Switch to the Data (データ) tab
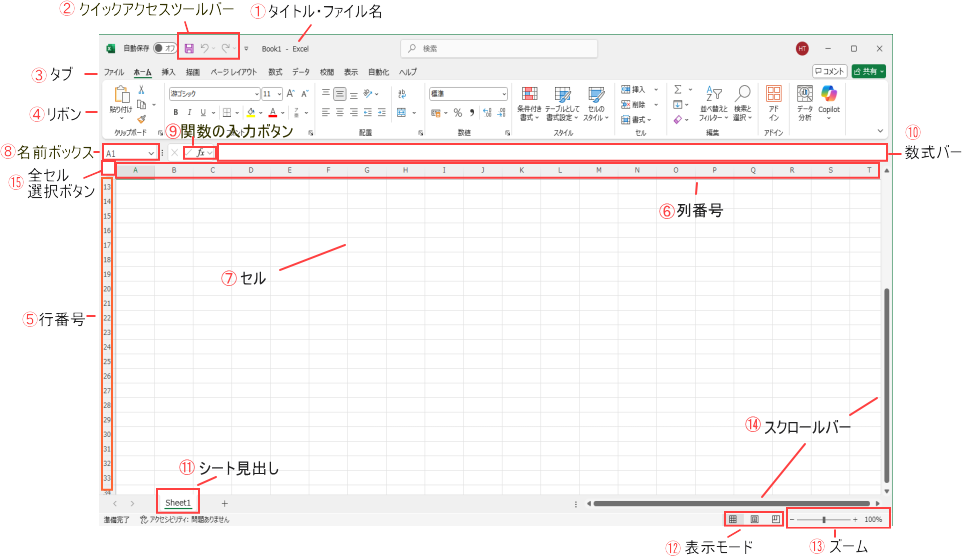Image resolution: width=962 pixels, height=556 pixels. coord(301,72)
